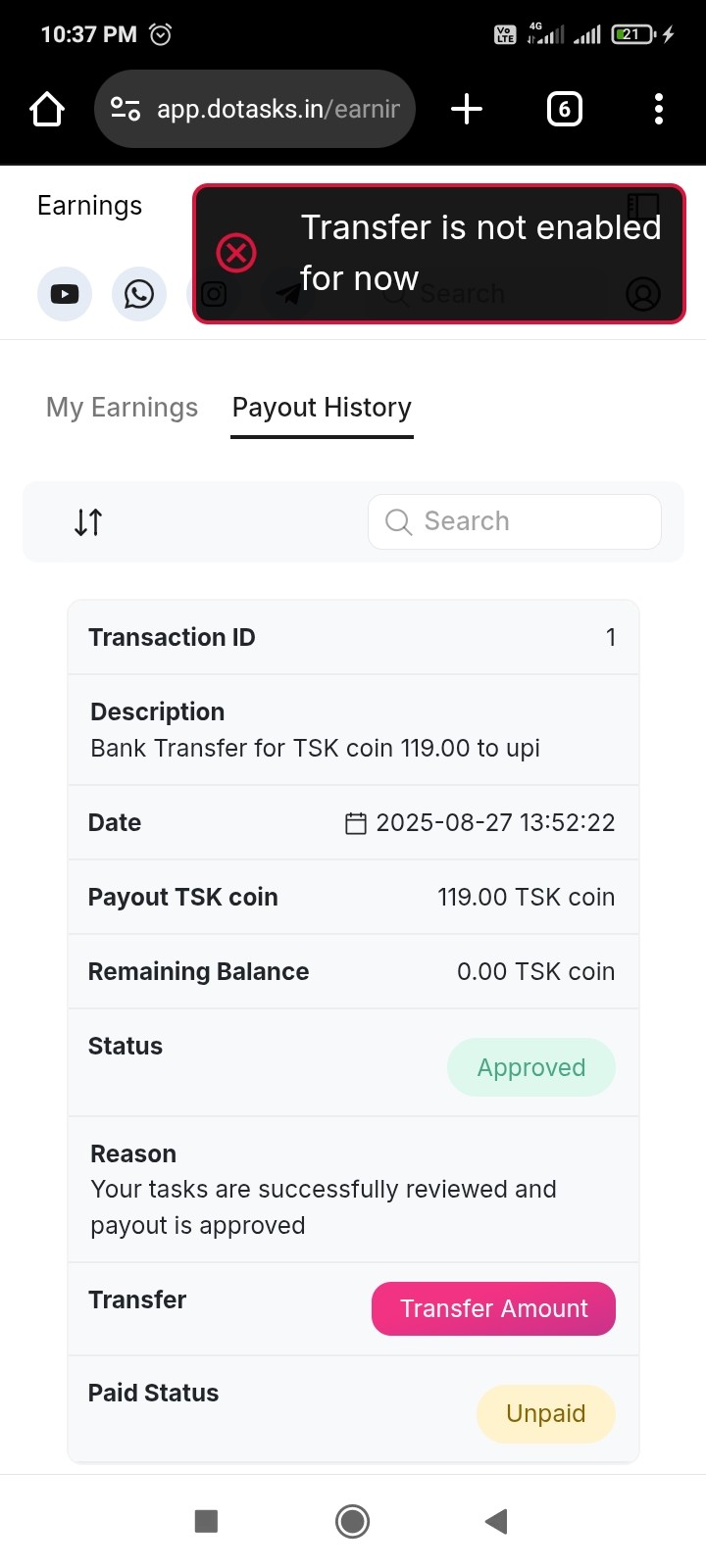Open the tab switcher showing 6 tabs
The image size is (706, 1568).
pos(564,109)
